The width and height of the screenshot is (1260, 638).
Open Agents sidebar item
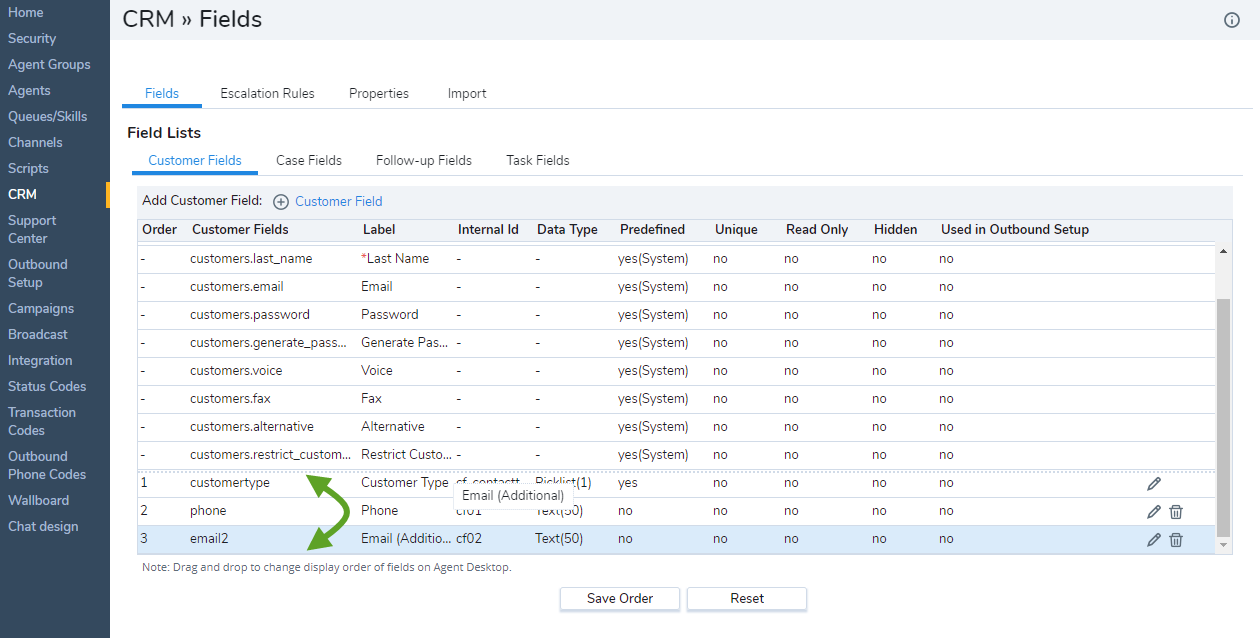pyautogui.click(x=29, y=90)
